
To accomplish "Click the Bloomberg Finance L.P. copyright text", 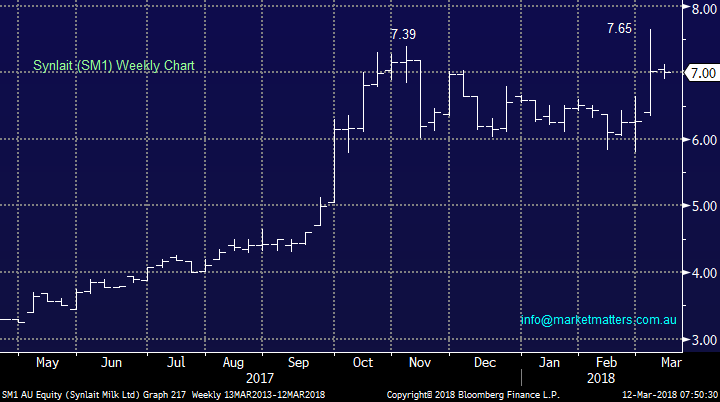I will coord(473,395).
